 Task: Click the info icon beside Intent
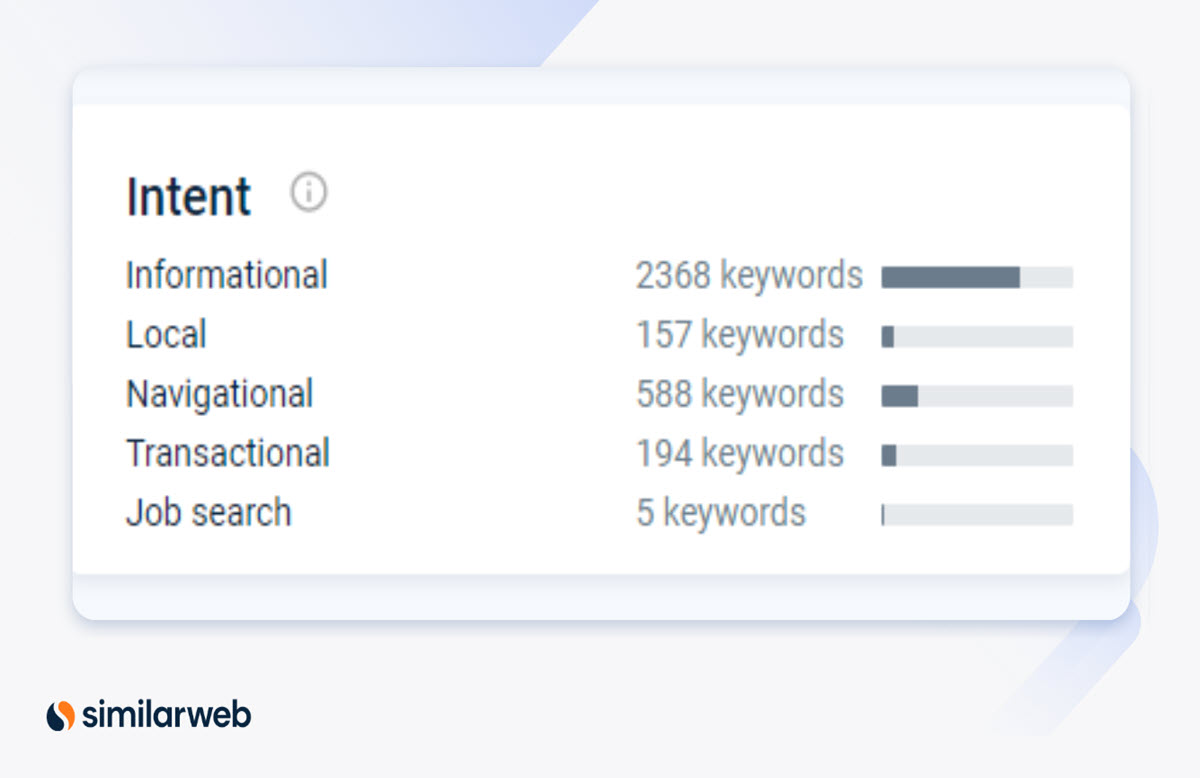pyautogui.click(x=309, y=191)
